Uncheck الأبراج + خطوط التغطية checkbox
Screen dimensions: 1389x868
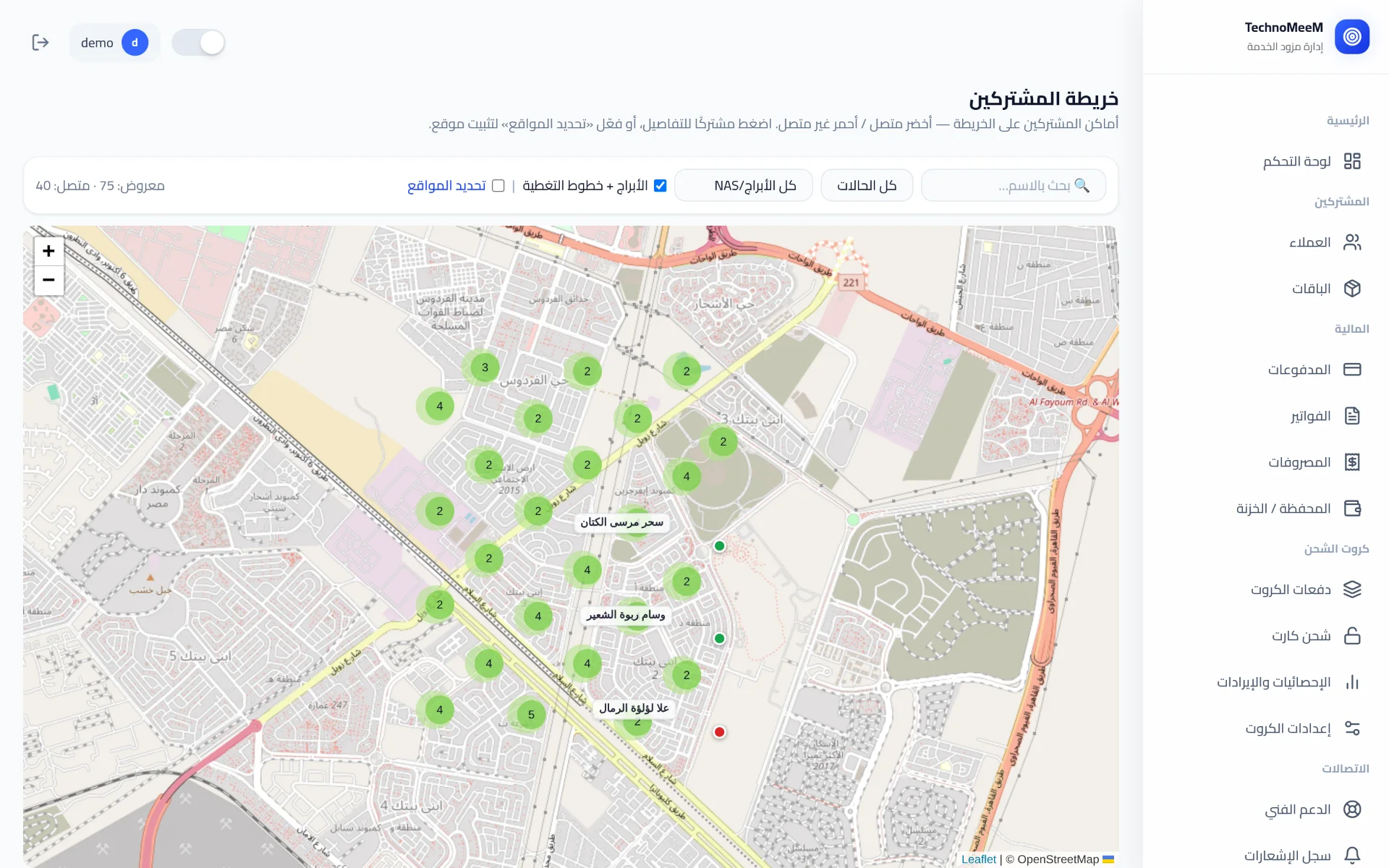coord(660,186)
